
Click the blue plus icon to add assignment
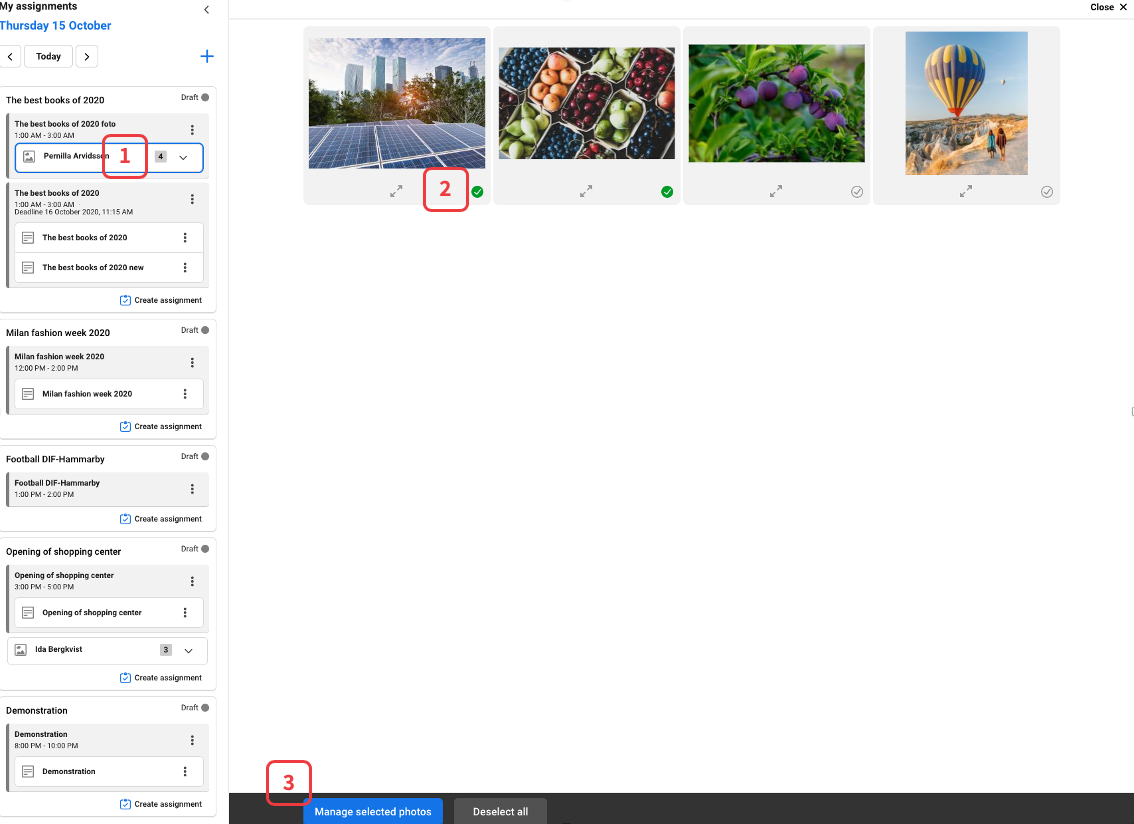click(207, 57)
